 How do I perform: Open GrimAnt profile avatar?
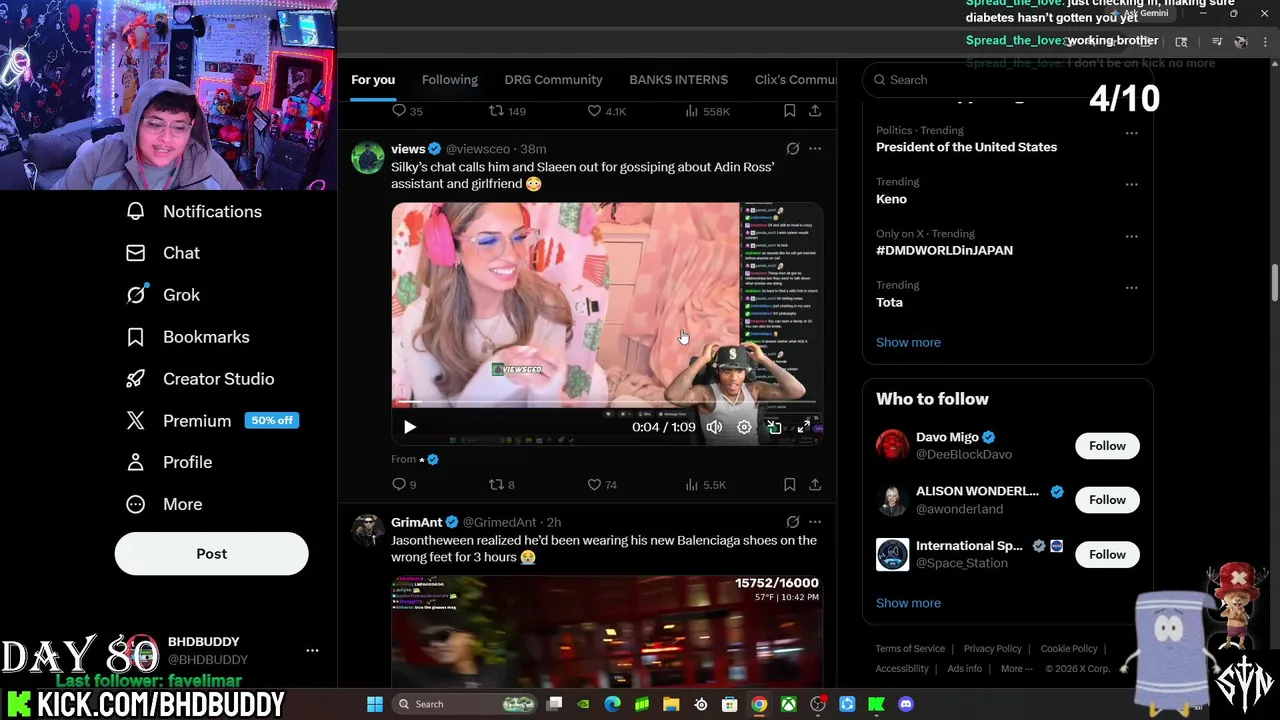367,531
